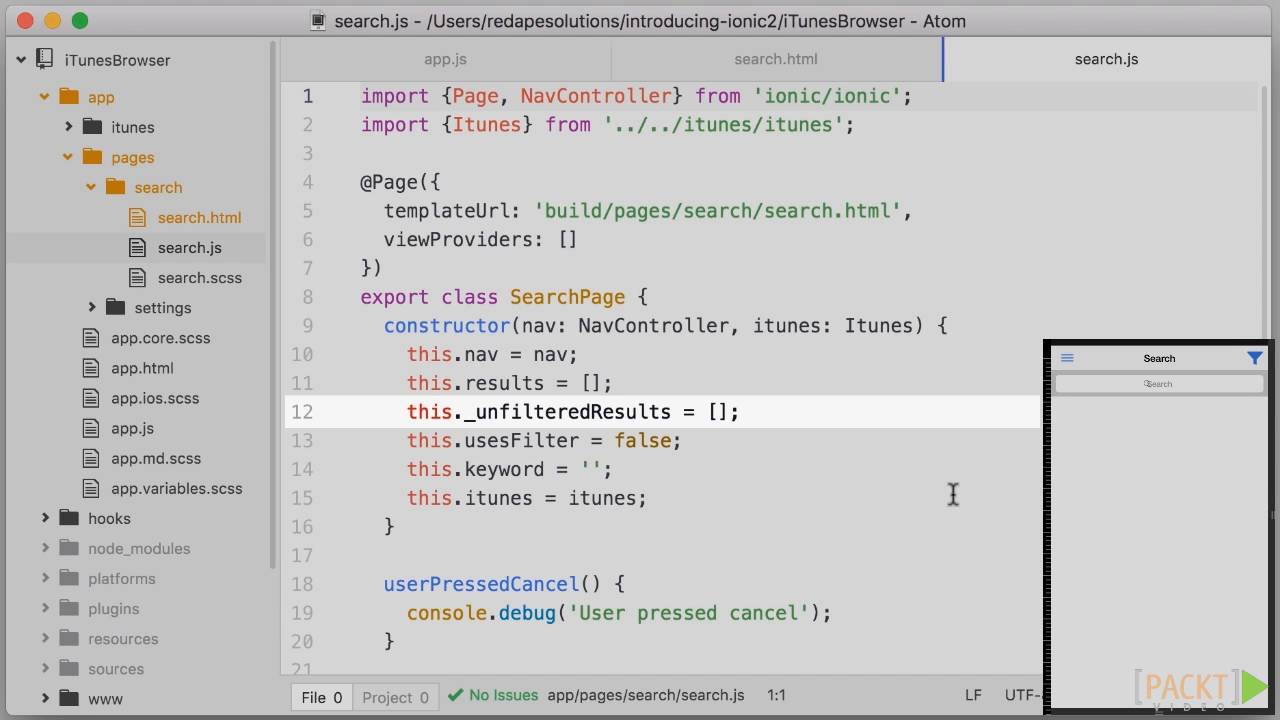
Task: Click the resources folder icon
Action: 69,638
